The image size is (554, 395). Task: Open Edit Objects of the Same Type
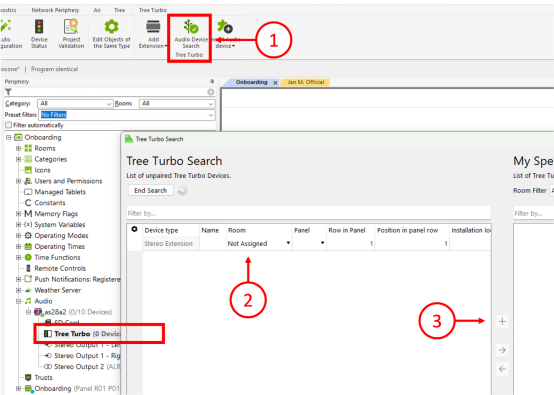click(111, 34)
